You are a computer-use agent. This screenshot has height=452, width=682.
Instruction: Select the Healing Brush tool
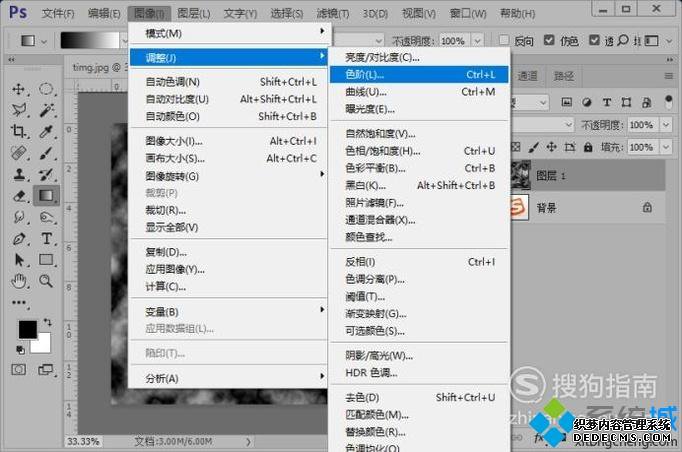(19, 153)
